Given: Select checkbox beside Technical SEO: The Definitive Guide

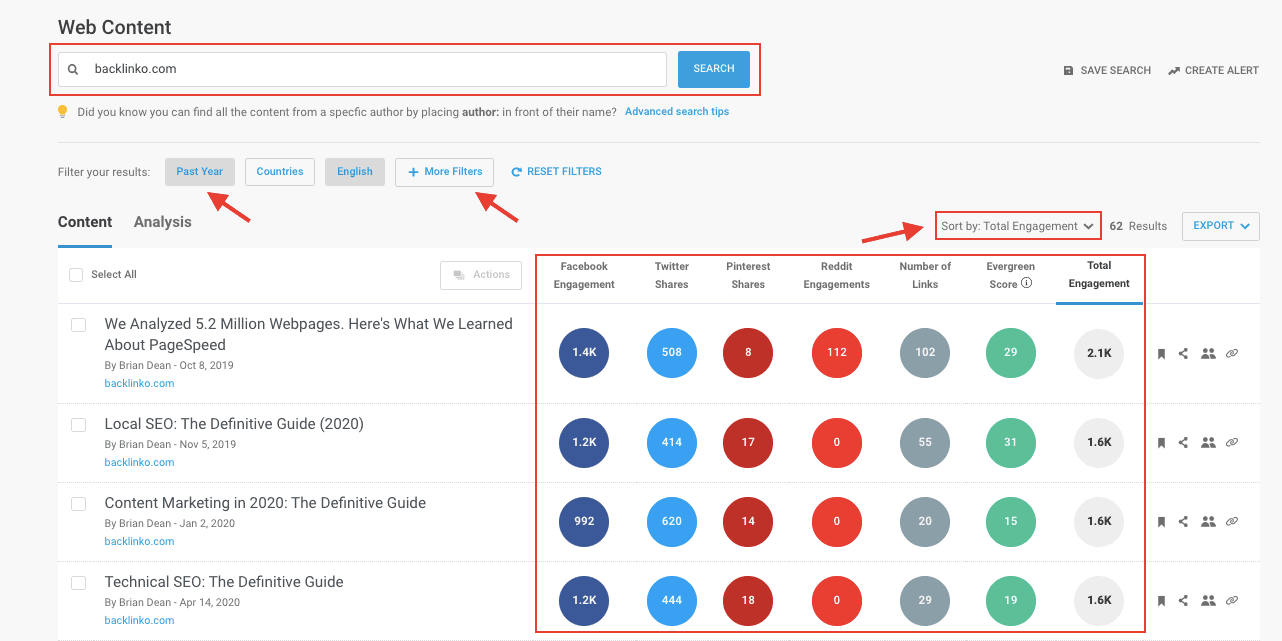Looking at the screenshot, I should tap(78, 583).
